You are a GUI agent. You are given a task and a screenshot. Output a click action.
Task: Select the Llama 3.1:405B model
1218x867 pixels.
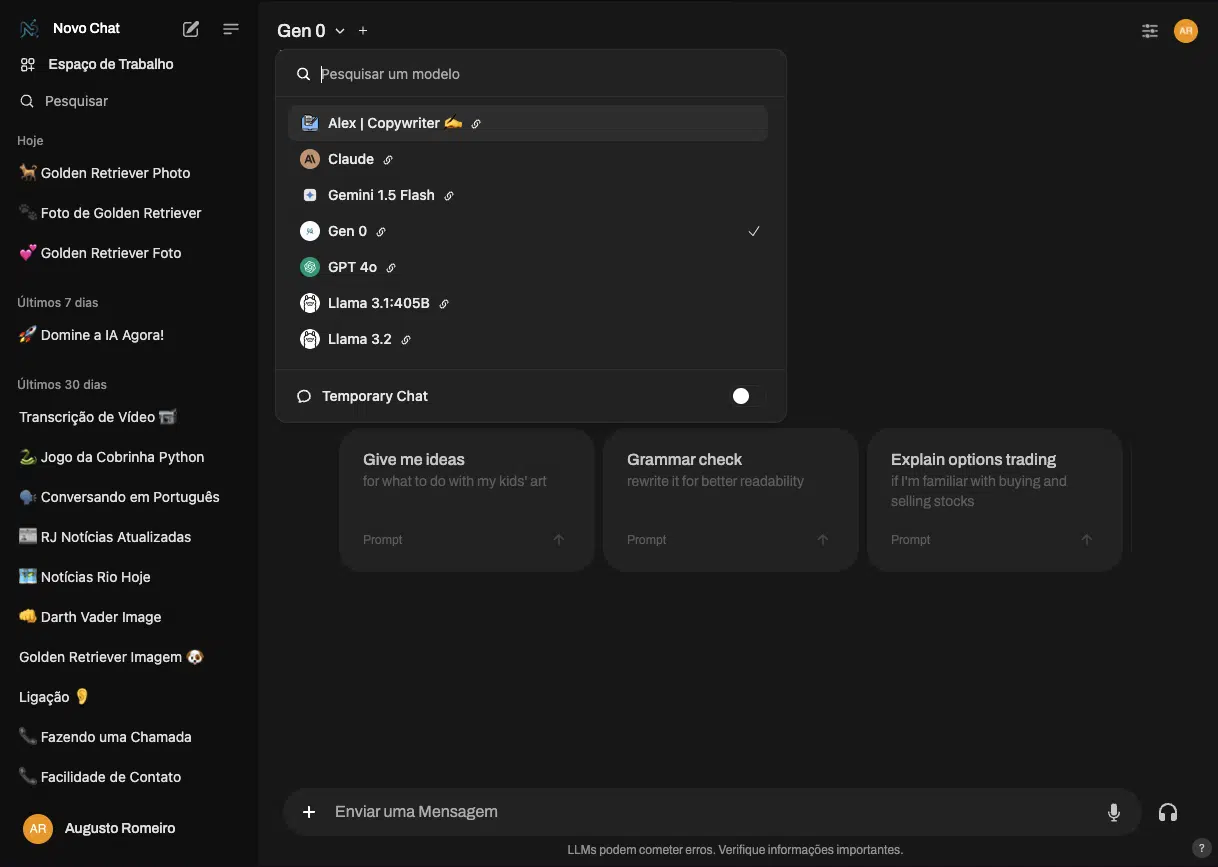tap(528, 303)
